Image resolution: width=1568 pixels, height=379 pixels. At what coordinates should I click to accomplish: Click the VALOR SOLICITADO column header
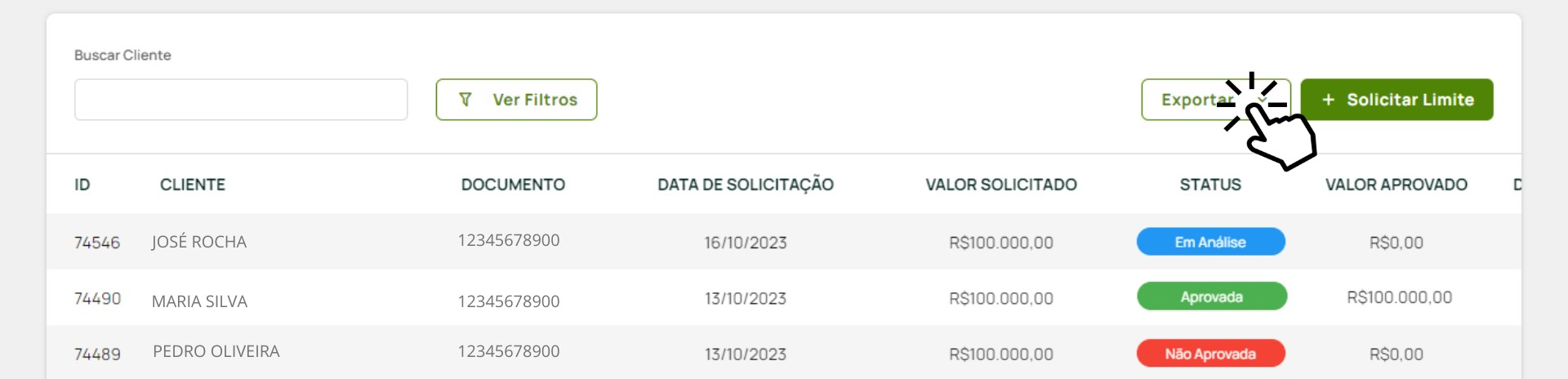1001,185
